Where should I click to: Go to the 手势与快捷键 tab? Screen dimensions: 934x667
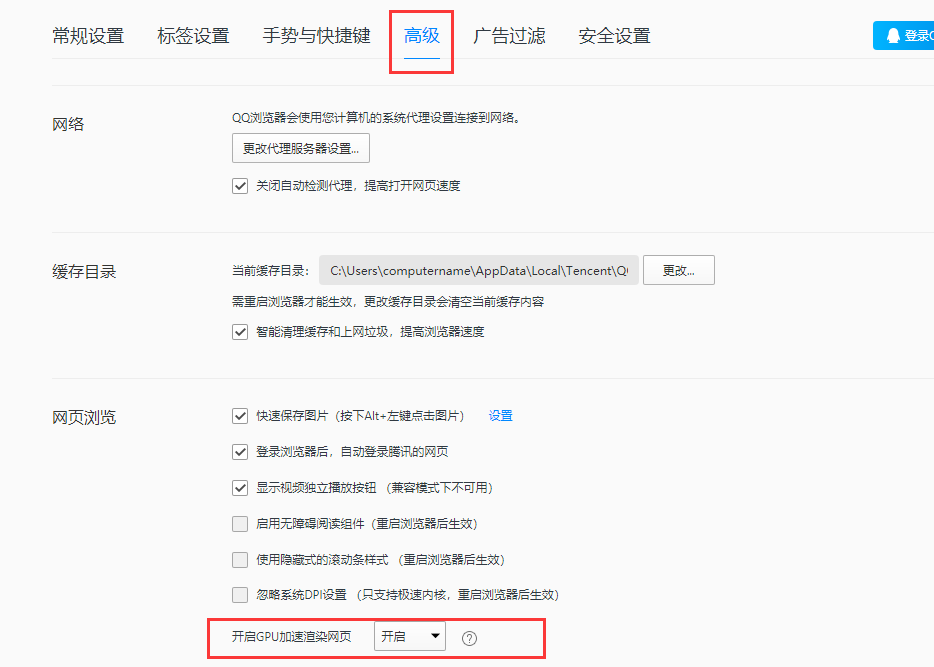[316, 36]
